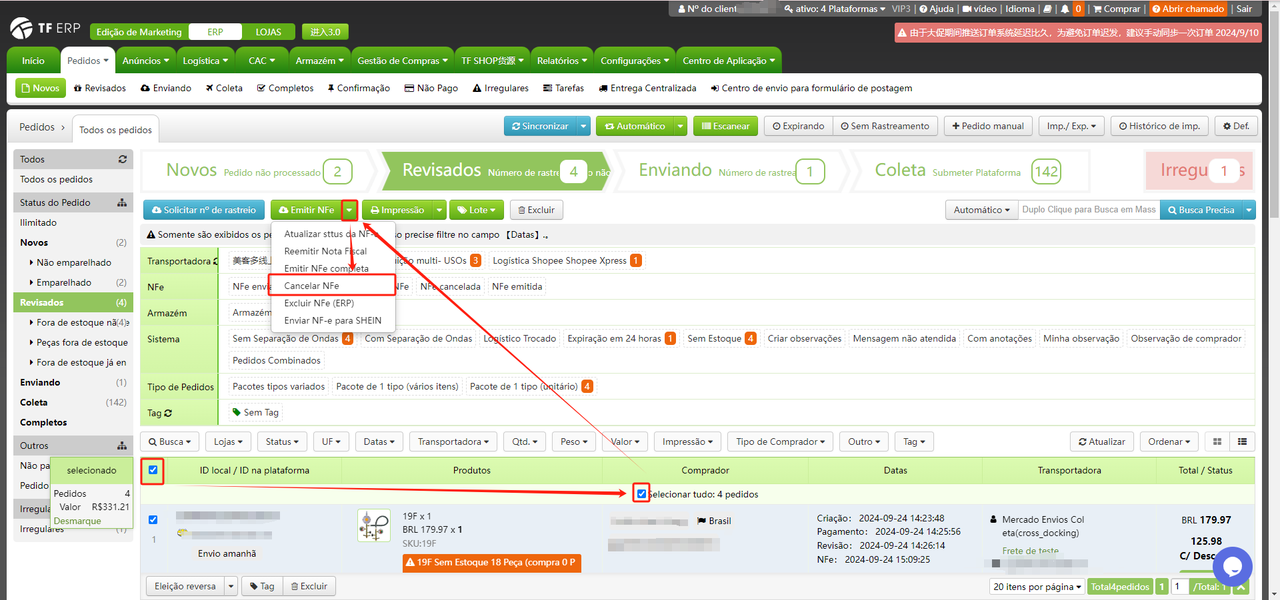Uncheck the first order row checkbox
Viewport: 1280px width, 600px height.
[153, 520]
